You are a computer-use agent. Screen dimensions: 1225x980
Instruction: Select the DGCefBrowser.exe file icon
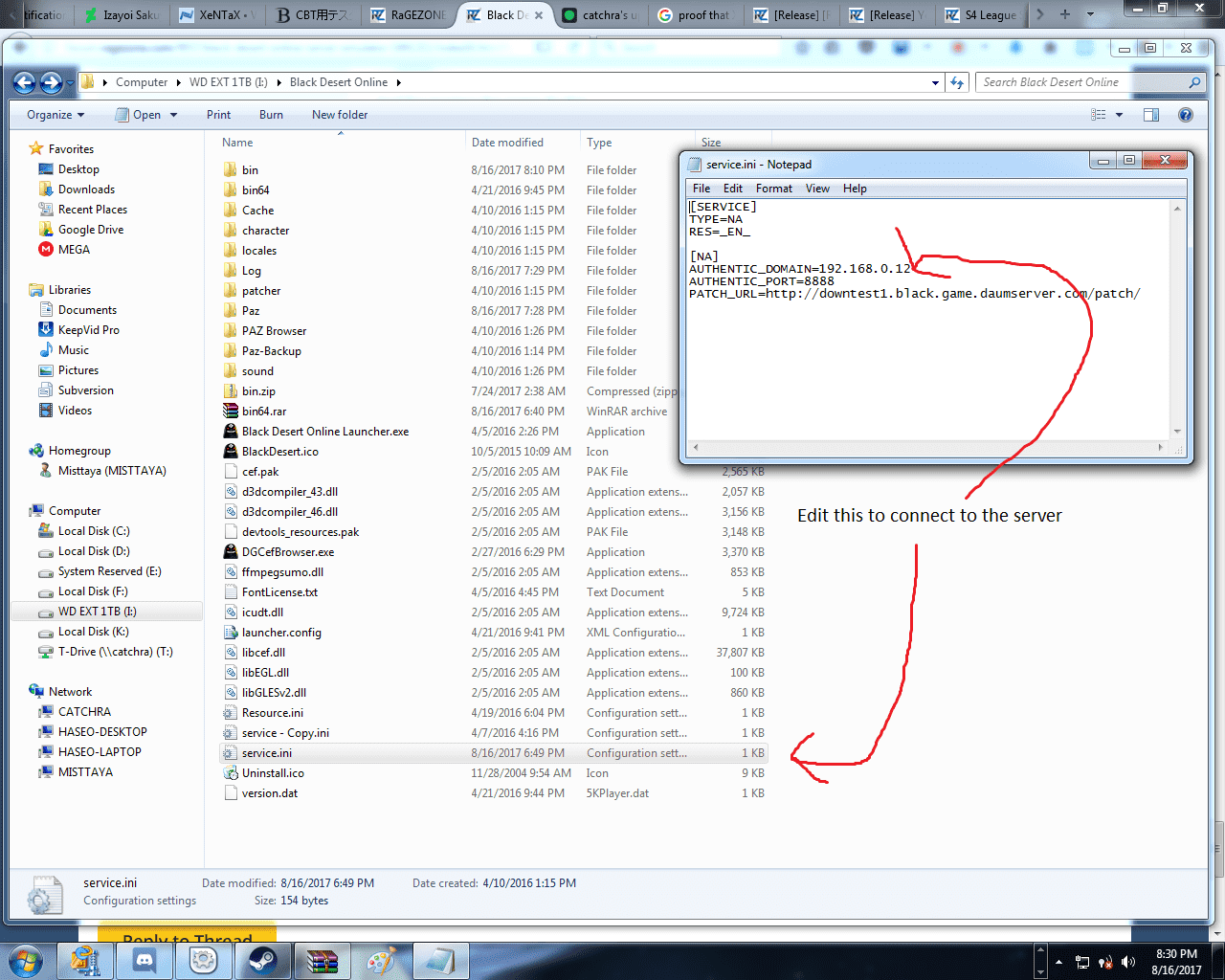231,552
